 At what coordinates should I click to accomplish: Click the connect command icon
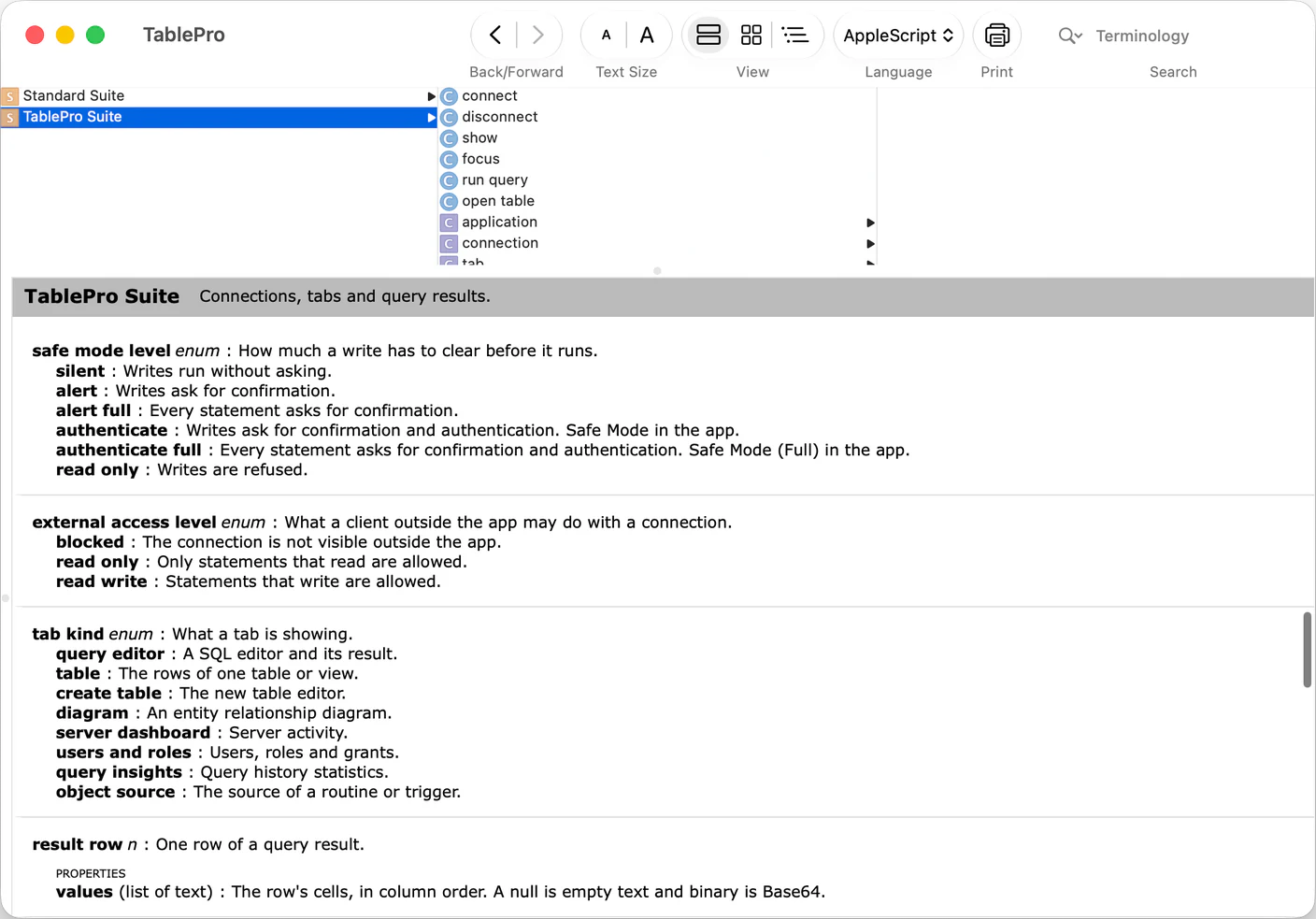pos(449,96)
